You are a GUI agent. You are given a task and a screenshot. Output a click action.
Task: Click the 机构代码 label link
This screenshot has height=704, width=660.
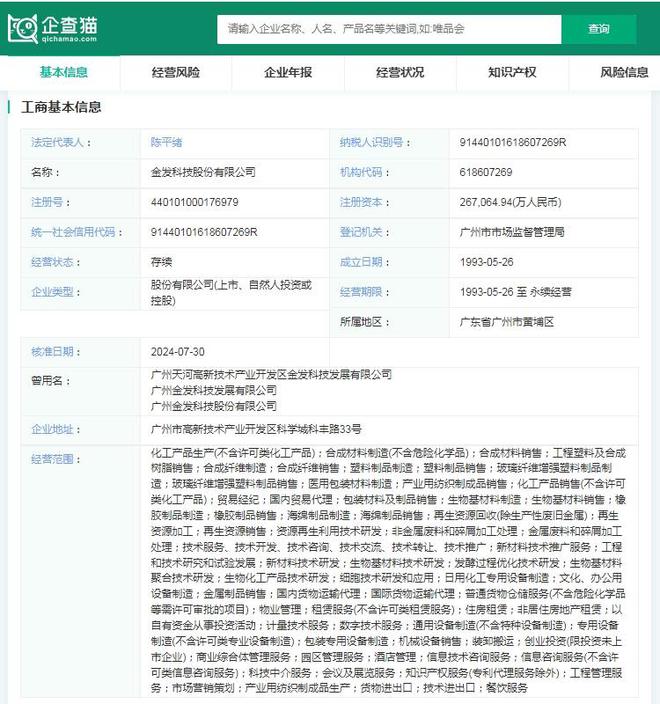[361, 172]
